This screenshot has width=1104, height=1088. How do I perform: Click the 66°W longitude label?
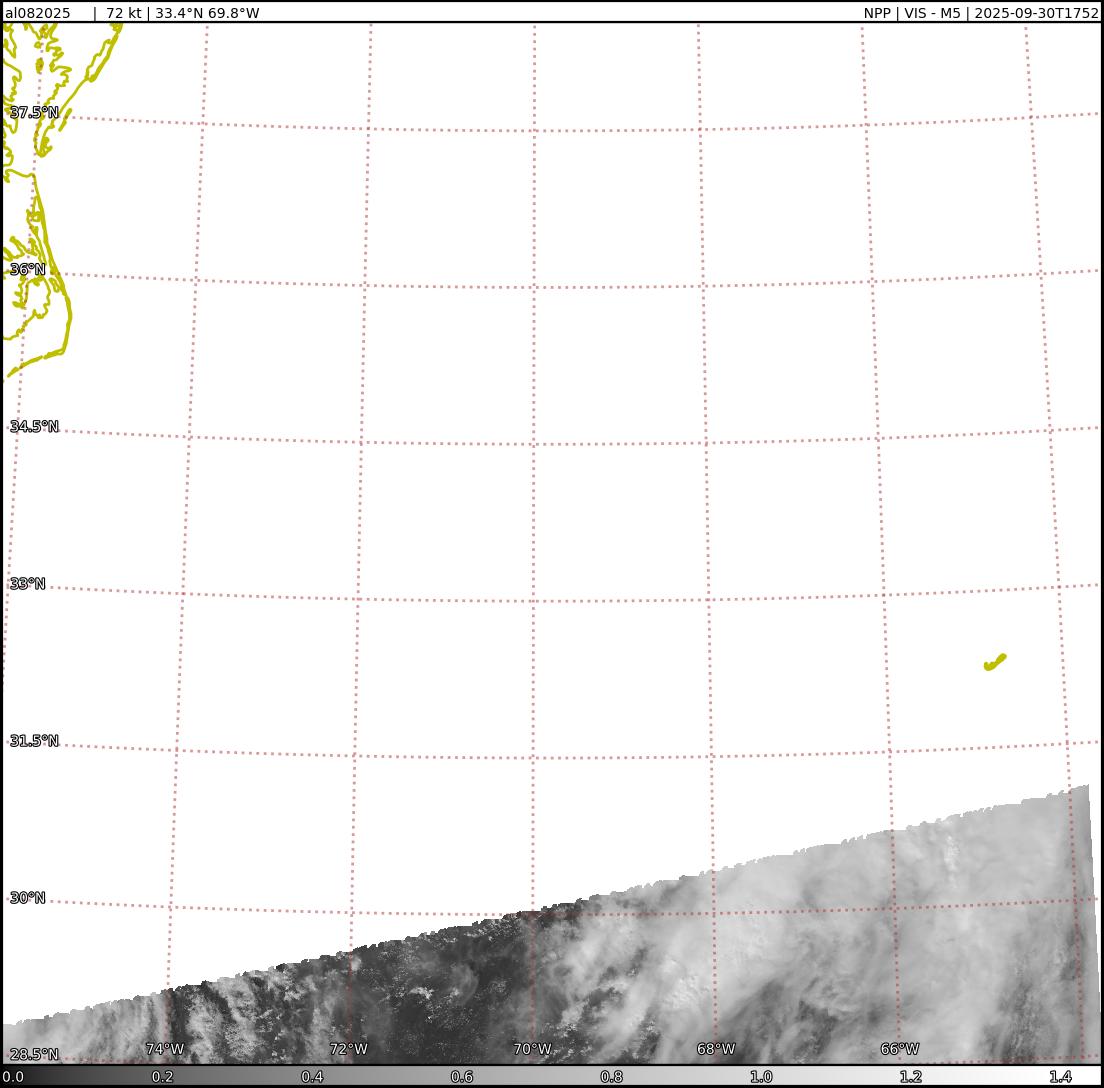(x=899, y=1049)
